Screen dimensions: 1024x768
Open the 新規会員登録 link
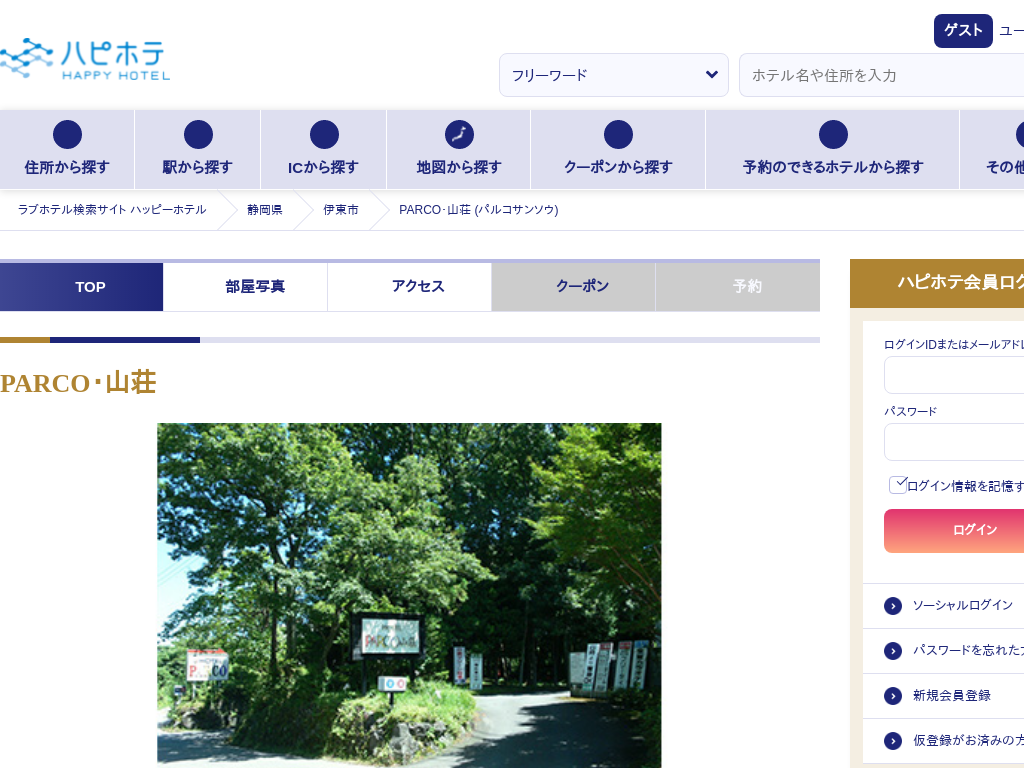952,696
